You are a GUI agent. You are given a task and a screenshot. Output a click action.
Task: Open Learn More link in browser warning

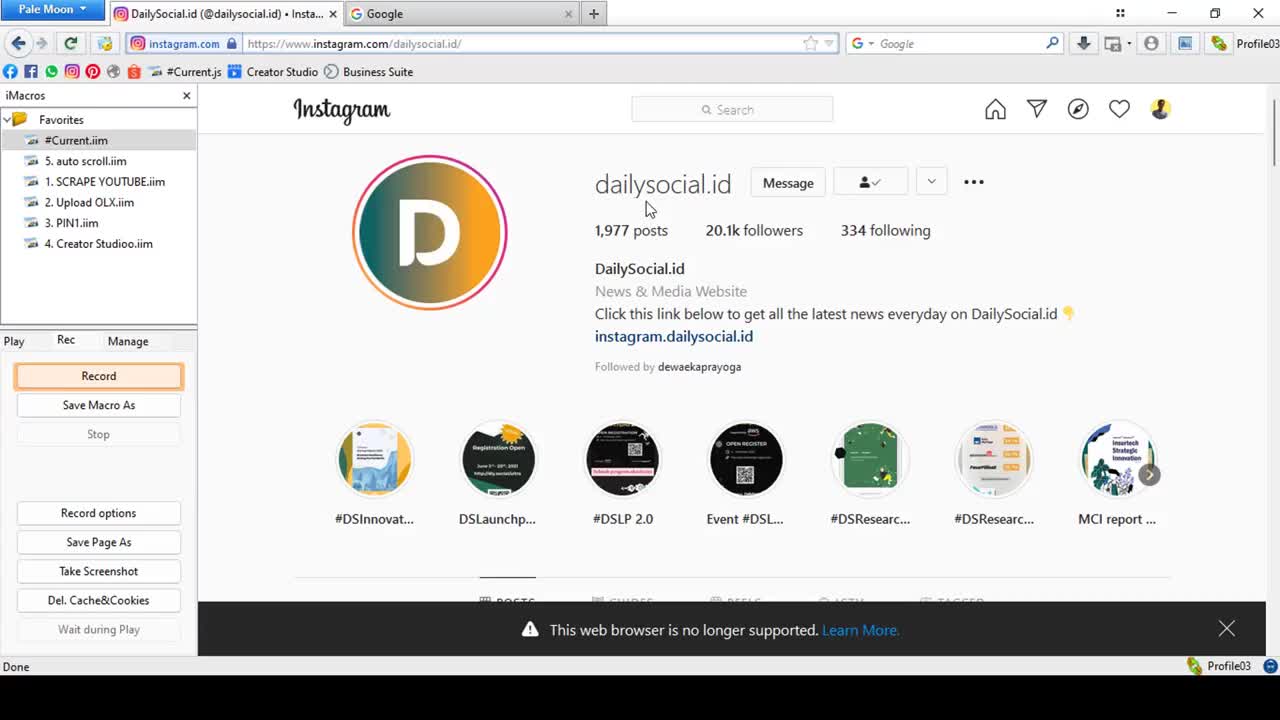point(861,630)
